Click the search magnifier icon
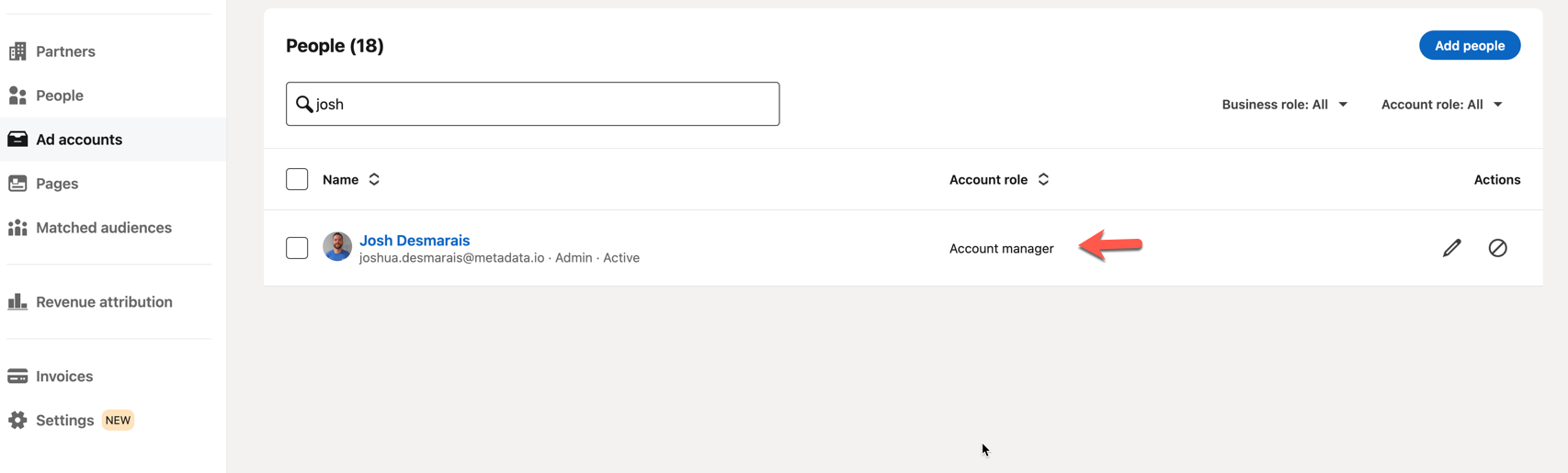 tap(304, 104)
